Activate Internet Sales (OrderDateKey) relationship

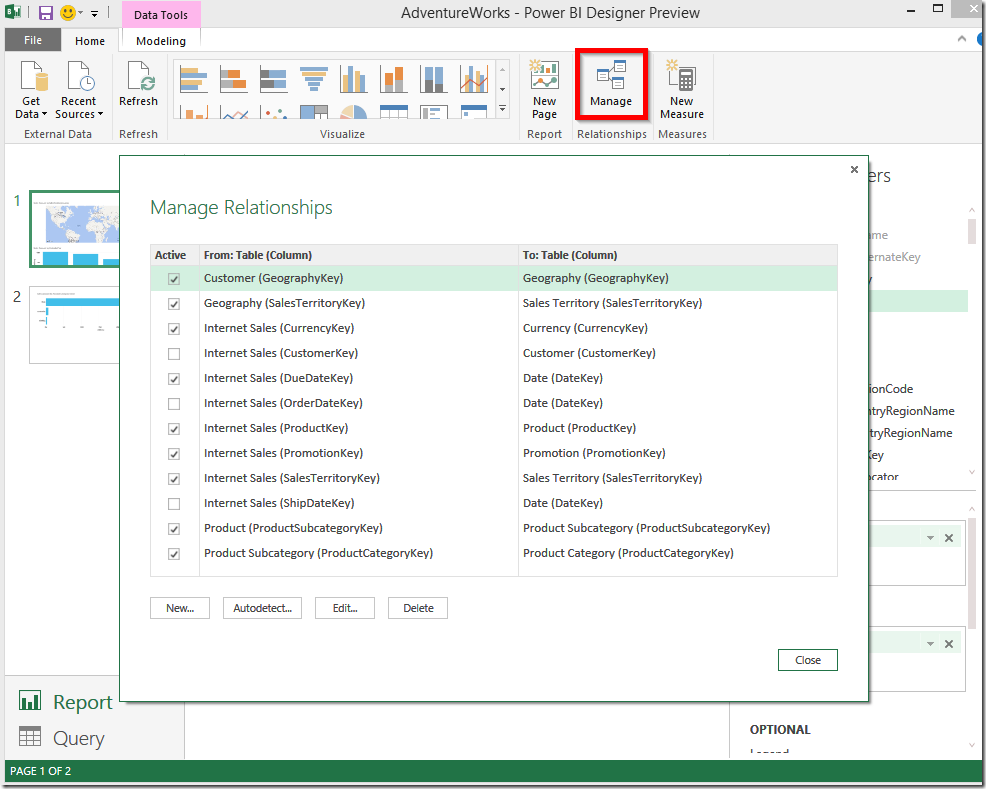pyautogui.click(x=174, y=404)
